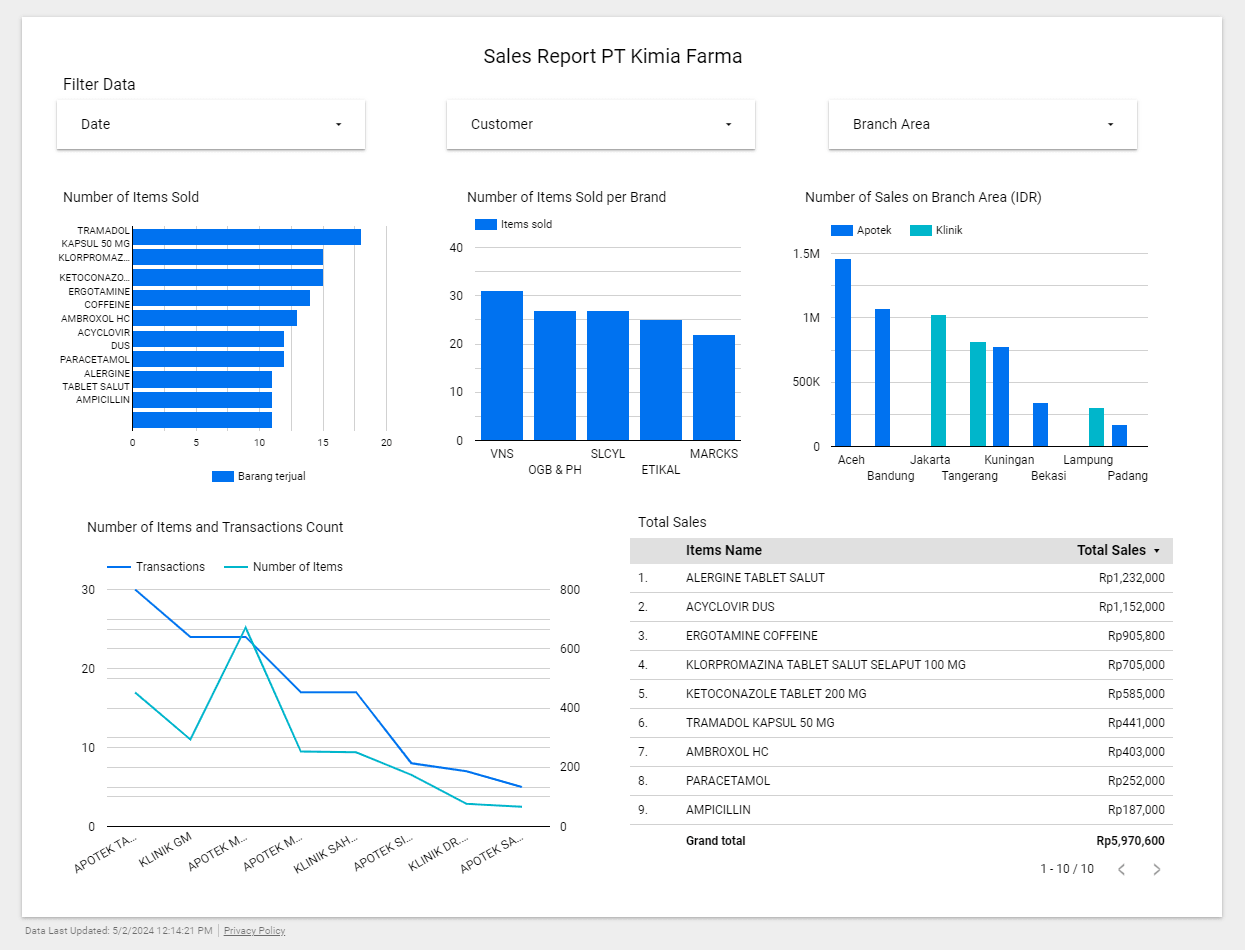
Task: Click the ACYCLOVIR DUS table row
Action: coord(901,607)
